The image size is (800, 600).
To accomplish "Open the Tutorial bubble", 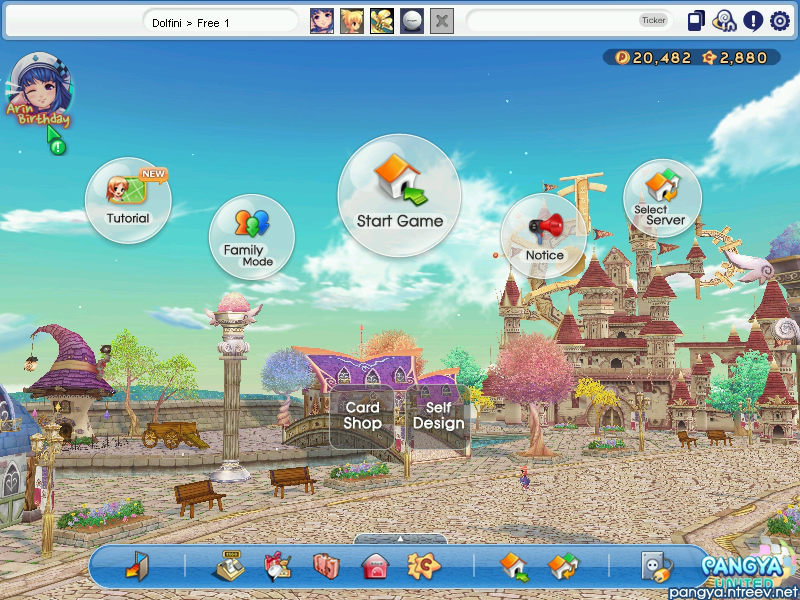I will point(128,201).
